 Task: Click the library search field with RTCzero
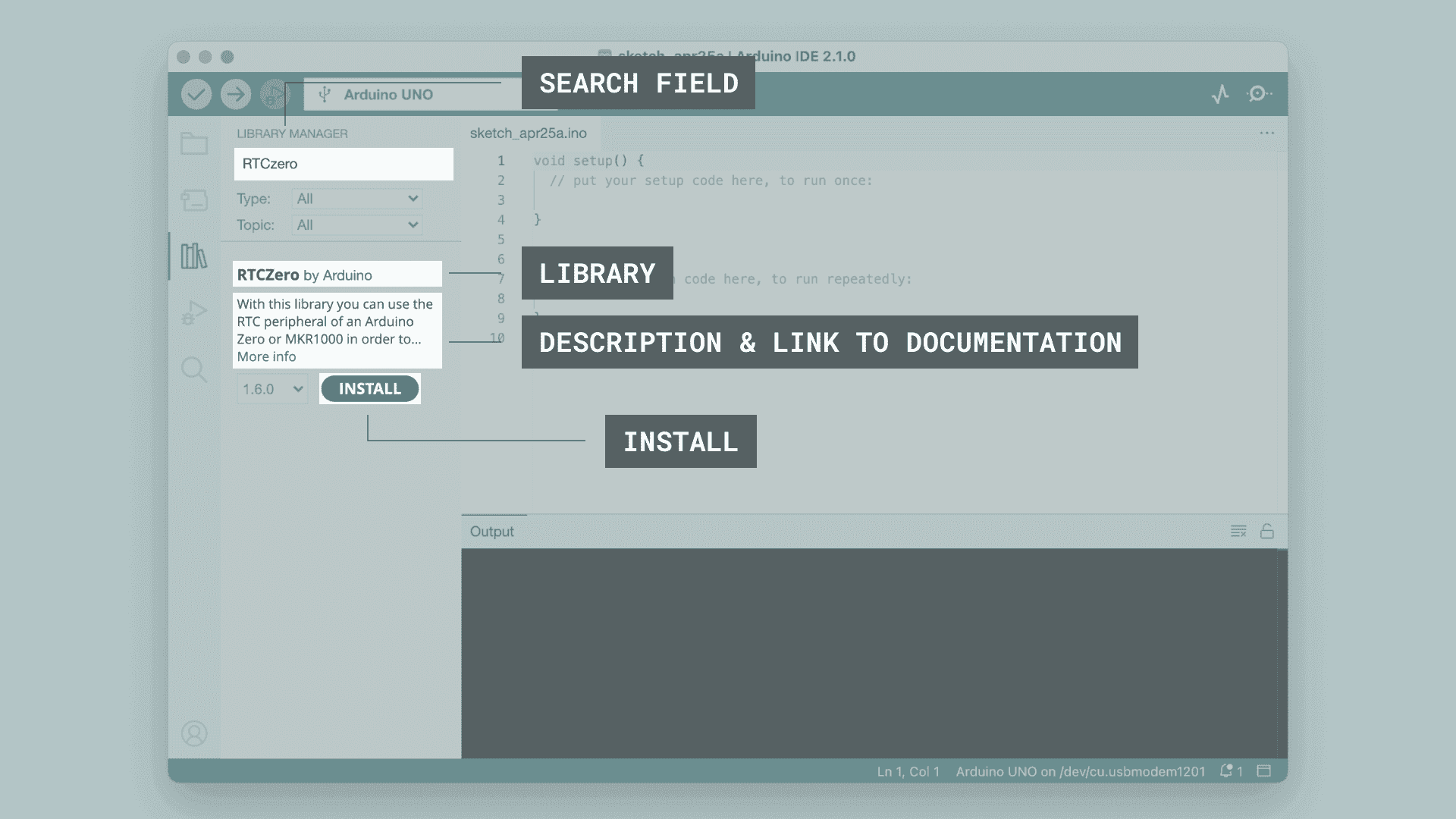click(344, 164)
